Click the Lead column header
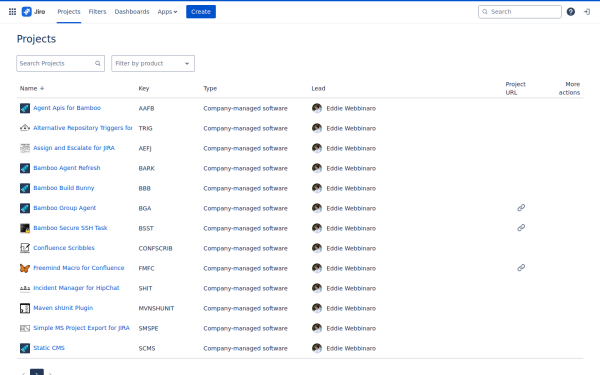Screen dimensions: 600x375 318,88
